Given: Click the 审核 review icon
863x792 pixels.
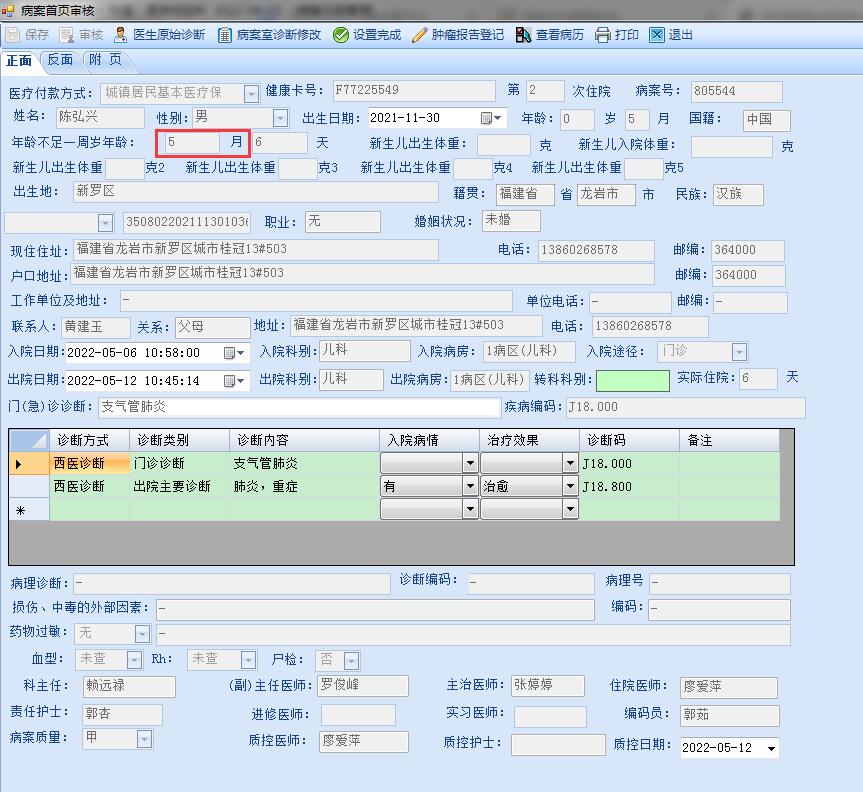Looking at the screenshot, I should (x=67, y=35).
